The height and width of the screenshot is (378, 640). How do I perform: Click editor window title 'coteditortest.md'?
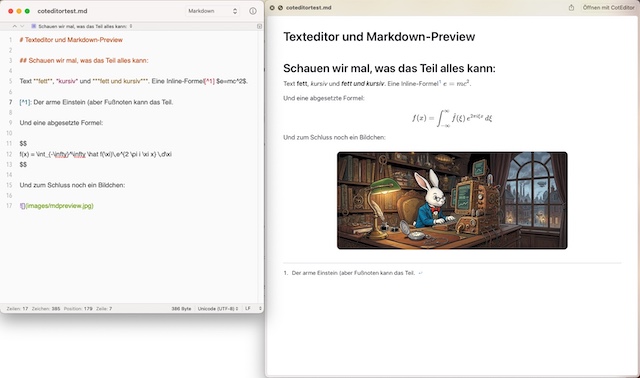62,11
